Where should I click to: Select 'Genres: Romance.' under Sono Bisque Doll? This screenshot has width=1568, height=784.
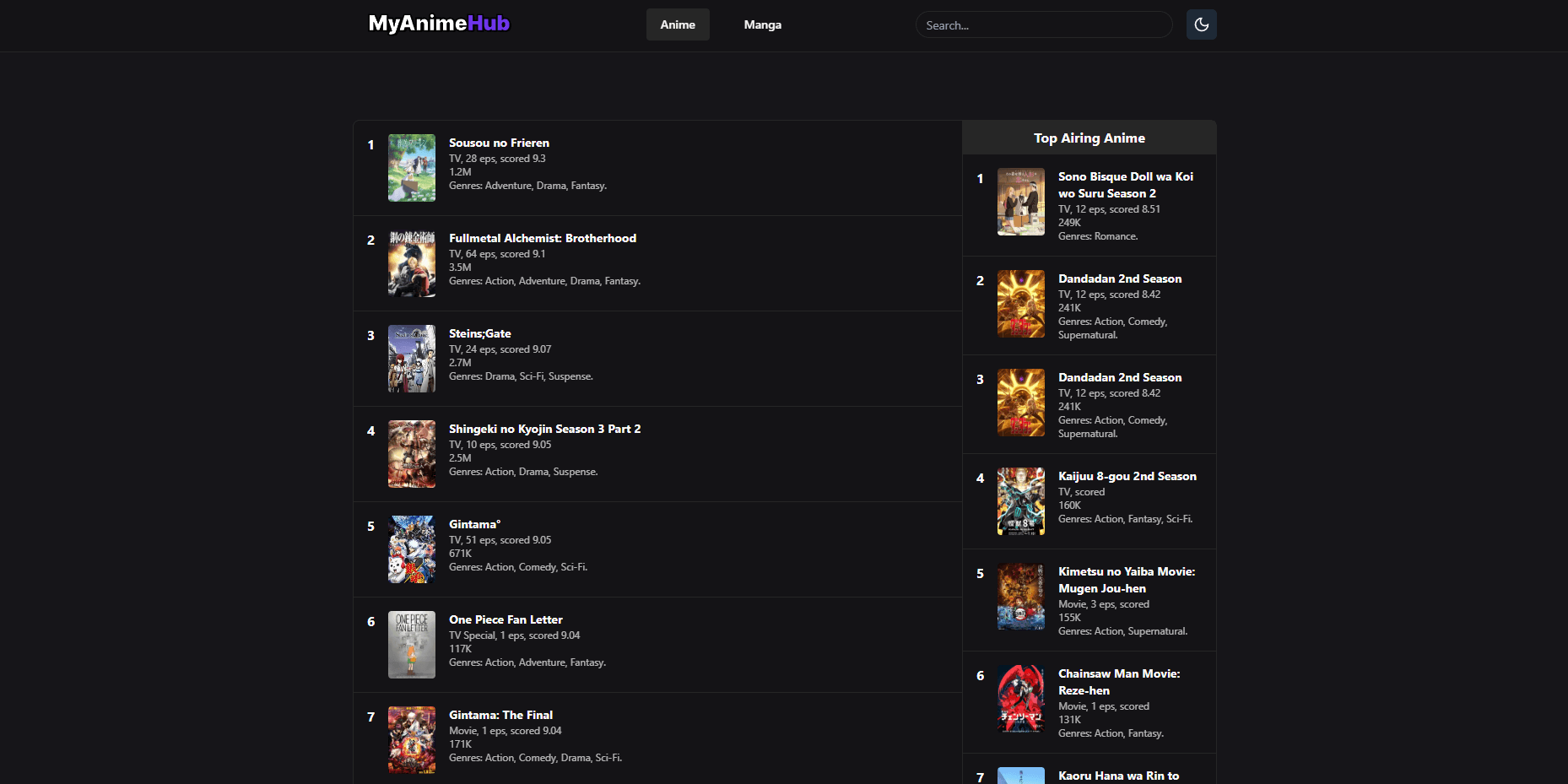click(1098, 236)
